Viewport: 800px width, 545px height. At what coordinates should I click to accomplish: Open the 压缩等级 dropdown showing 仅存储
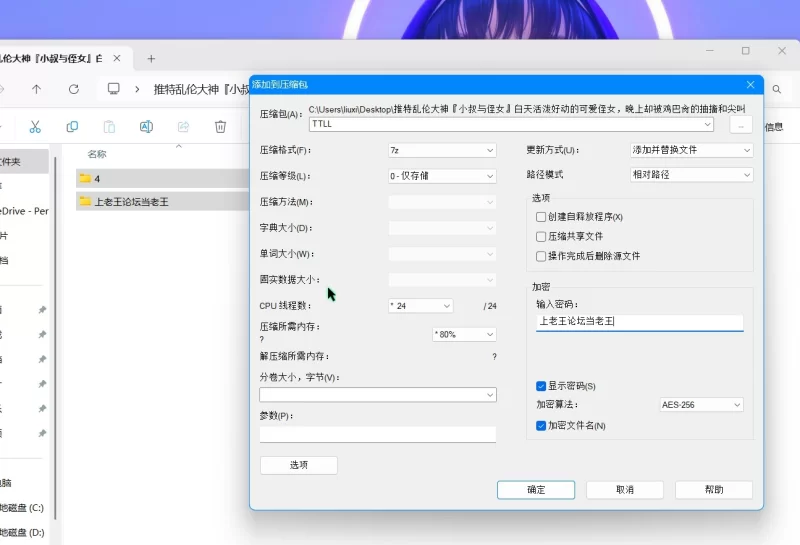click(x=442, y=176)
